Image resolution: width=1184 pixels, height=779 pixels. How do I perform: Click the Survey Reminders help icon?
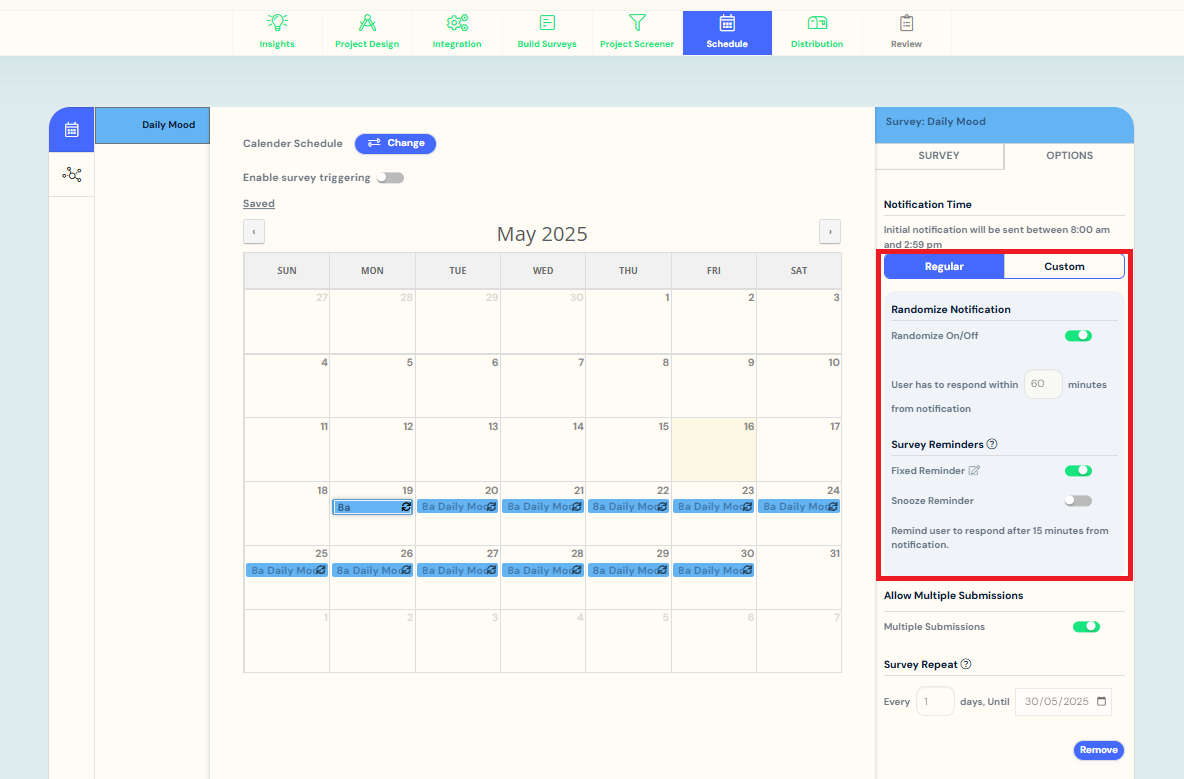pyautogui.click(x=992, y=444)
